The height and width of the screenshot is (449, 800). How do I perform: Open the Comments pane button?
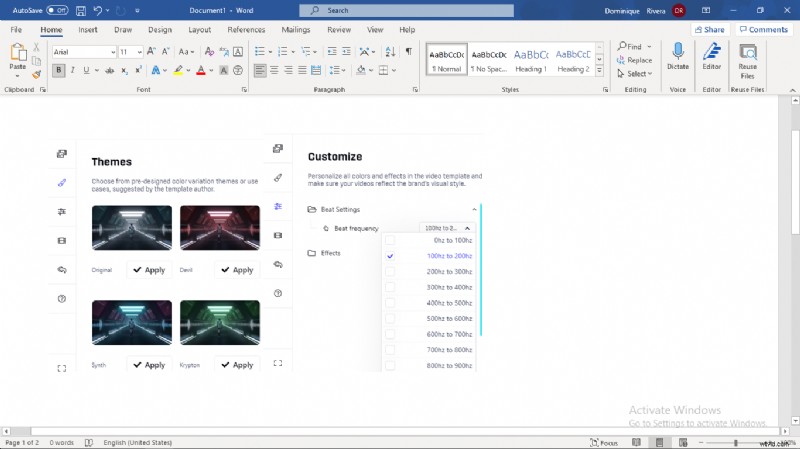763,30
